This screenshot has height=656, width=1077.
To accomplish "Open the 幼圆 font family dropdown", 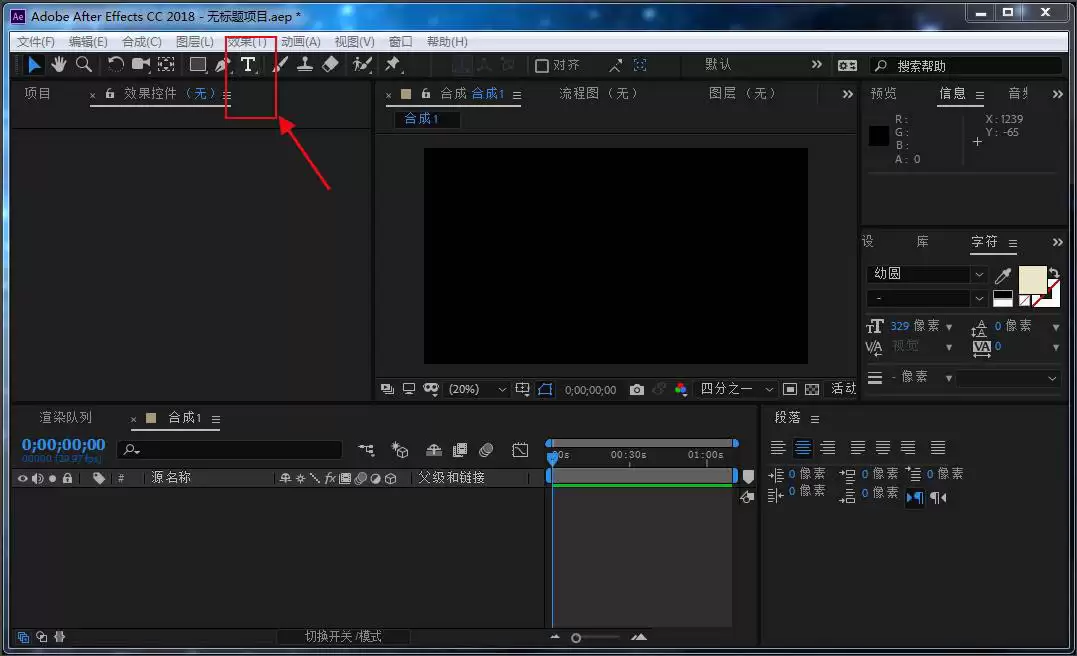I will click(x=927, y=273).
